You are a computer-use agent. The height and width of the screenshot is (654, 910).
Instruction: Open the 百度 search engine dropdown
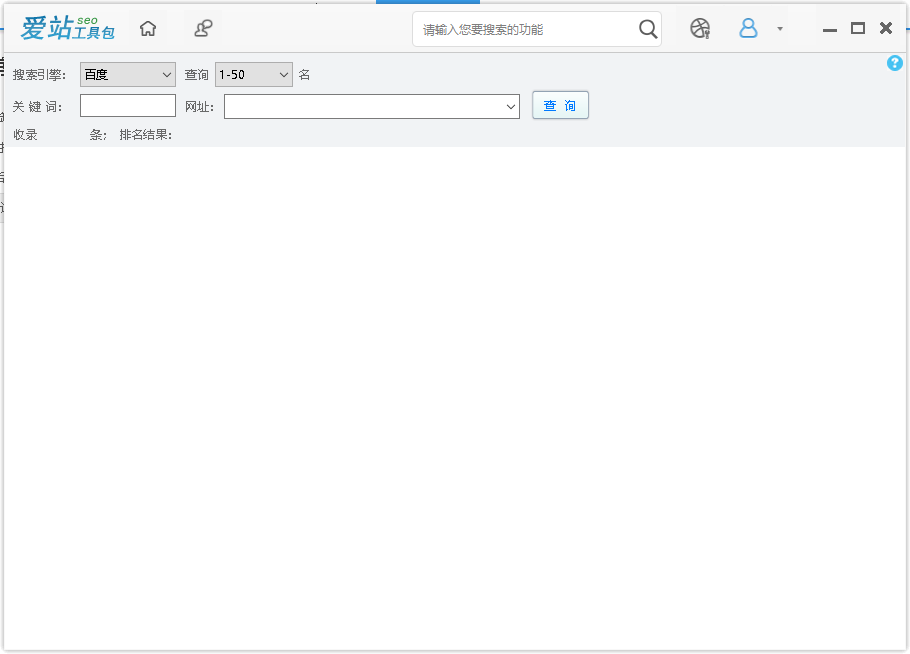pos(127,74)
